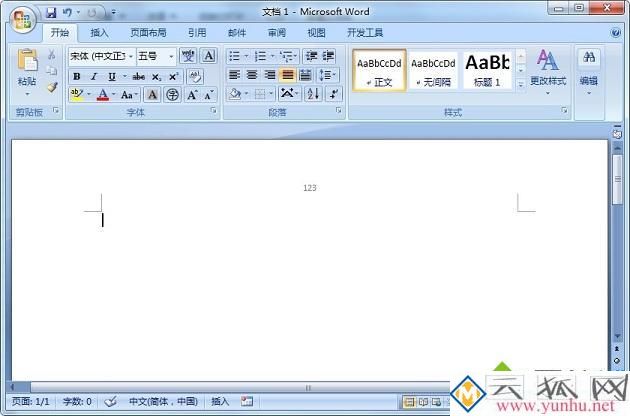Viewport: 630px width, 416px height.
Task: Open font dialog launcher in 字体 group
Action: (214, 110)
